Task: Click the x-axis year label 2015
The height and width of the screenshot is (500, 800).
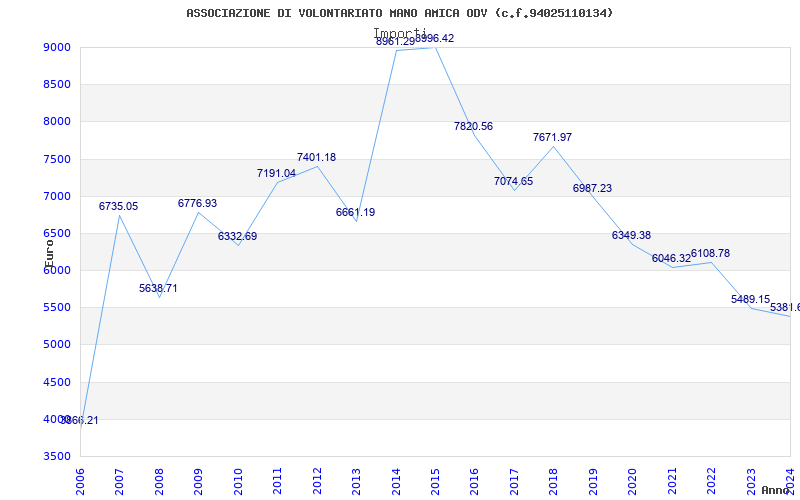Action: coord(435,480)
